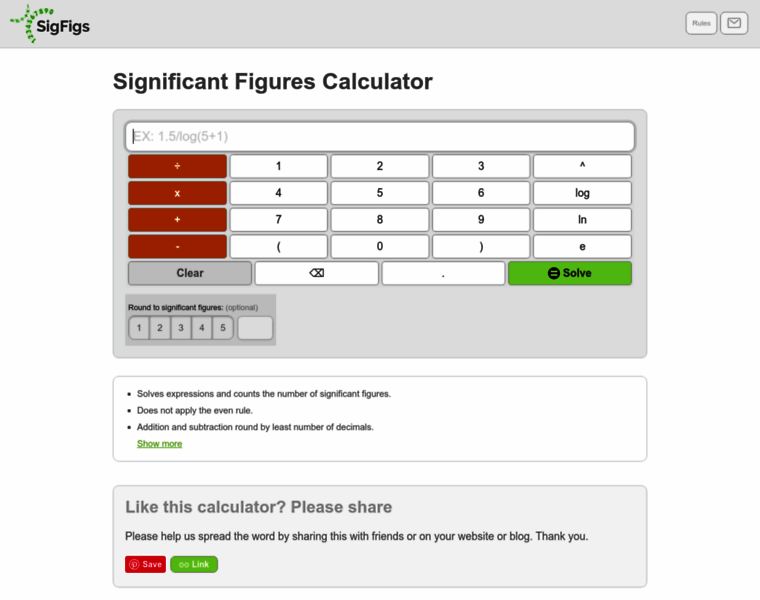Viewport: 760px width, 600px height.
Task: Clear the calculator expression
Action: [190, 273]
